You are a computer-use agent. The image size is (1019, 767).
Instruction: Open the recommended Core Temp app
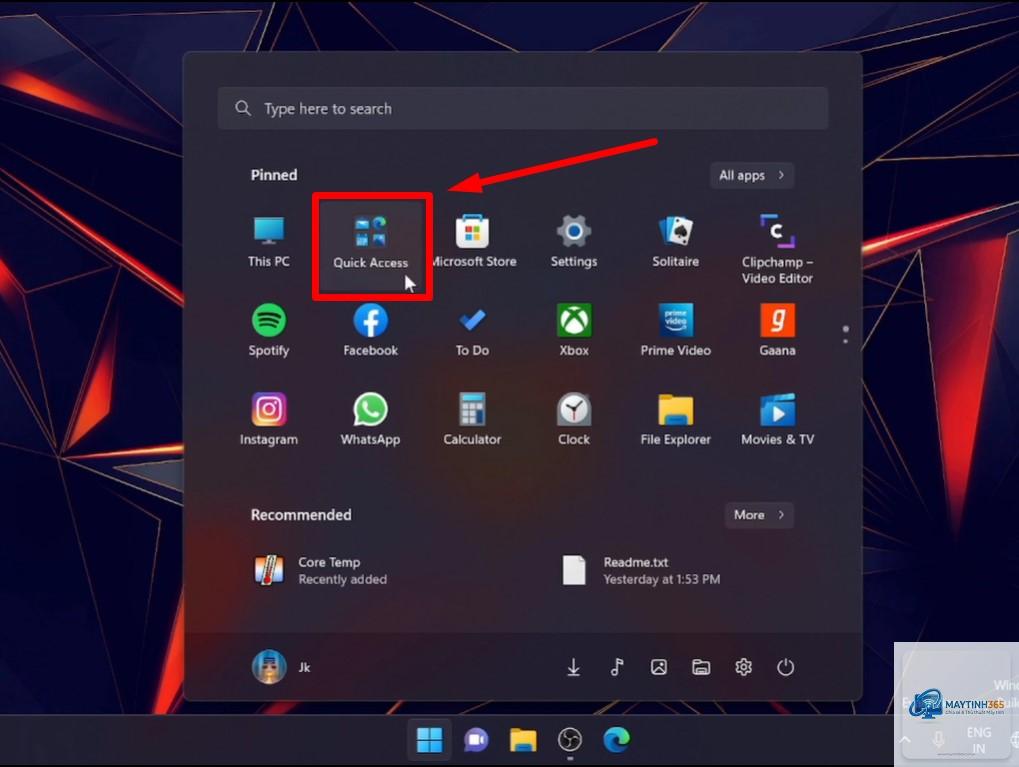pos(321,571)
